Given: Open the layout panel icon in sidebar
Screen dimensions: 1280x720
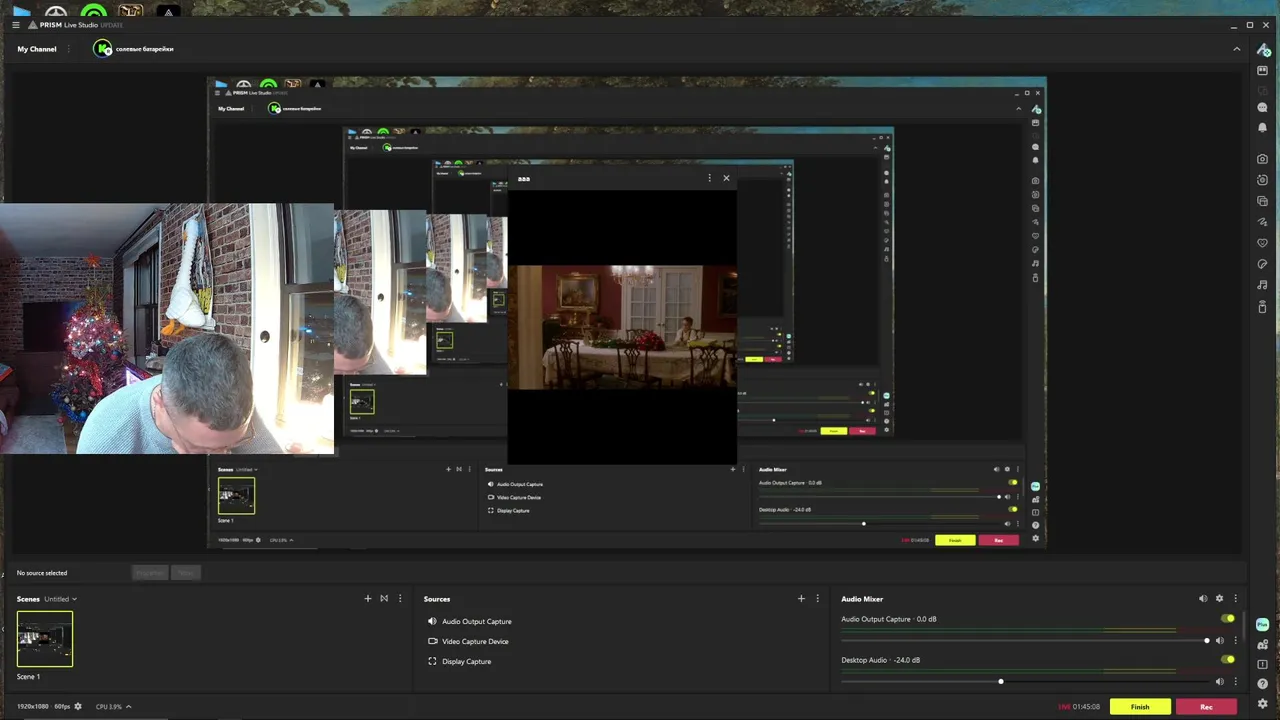Looking at the screenshot, I should point(1263,71).
